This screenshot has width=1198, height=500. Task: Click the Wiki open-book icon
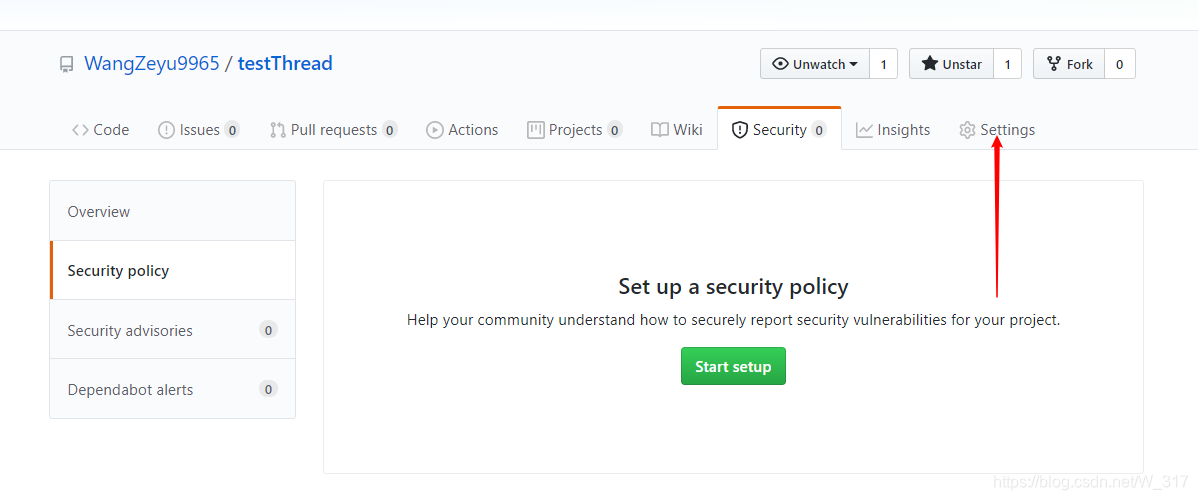(660, 130)
